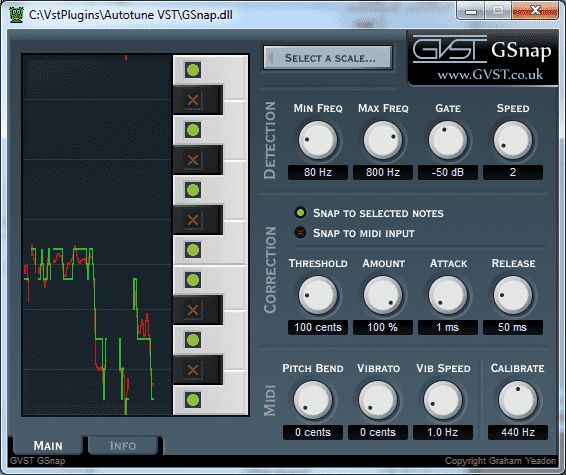The width and height of the screenshot is (566, 475).
Task: Click the Vib Speed knob
Action: pos(443,400)
